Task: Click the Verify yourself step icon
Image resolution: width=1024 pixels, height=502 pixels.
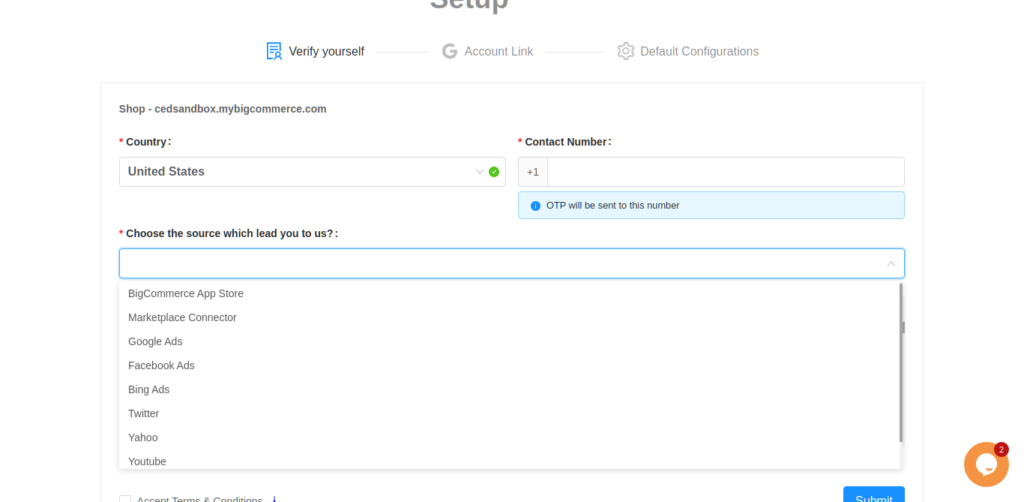Action: (x=274, y=51)
